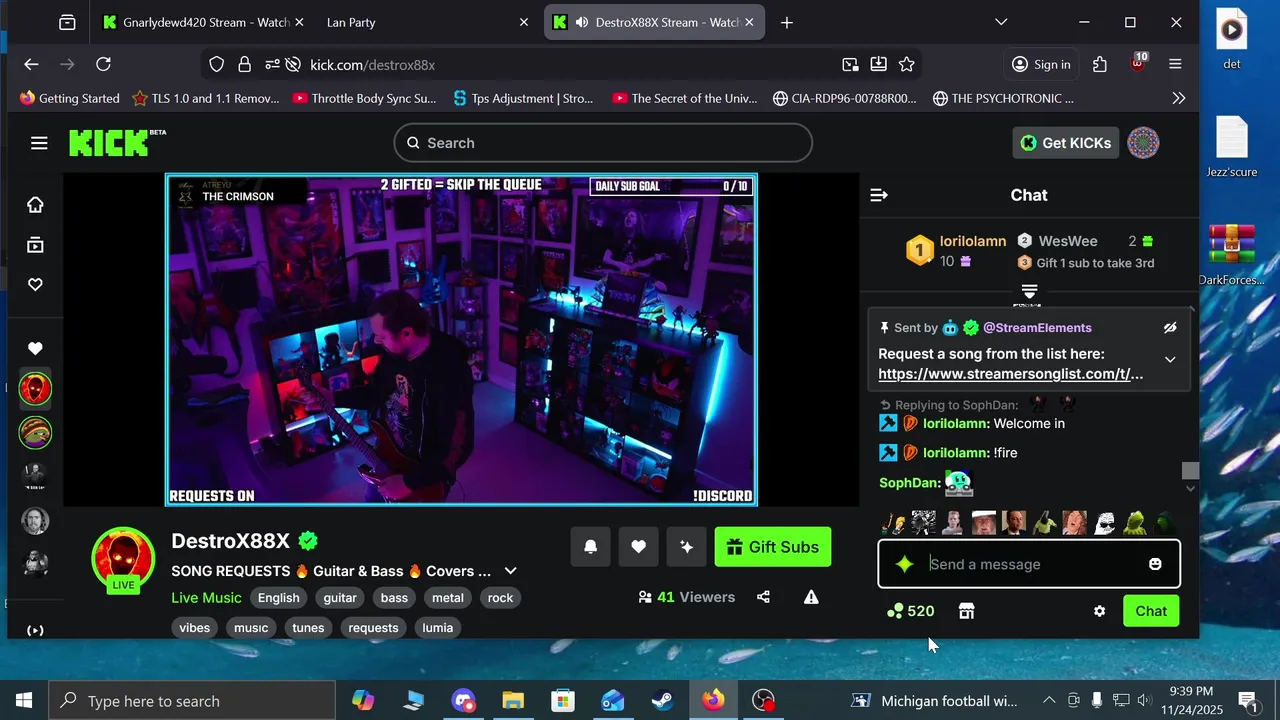
Task: Share the stream via share icon
Action: coord(764,597)
